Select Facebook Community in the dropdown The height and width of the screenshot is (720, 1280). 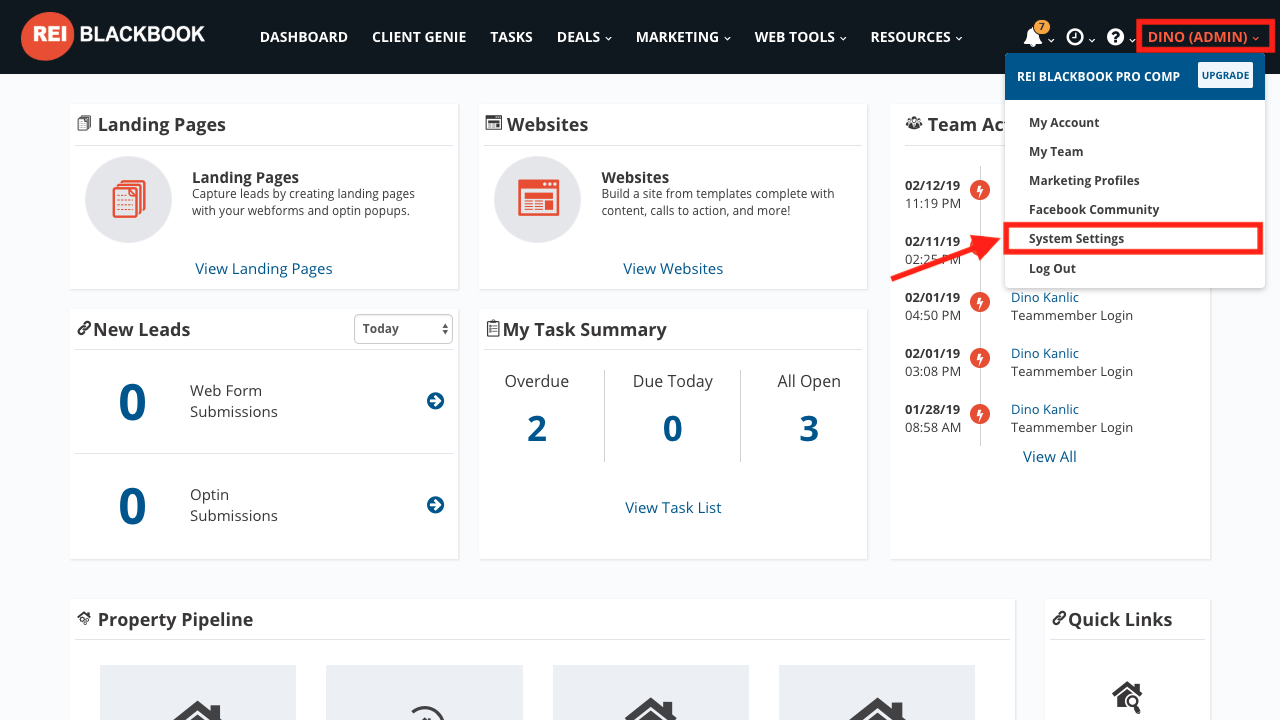click(x=1094, y=209)
